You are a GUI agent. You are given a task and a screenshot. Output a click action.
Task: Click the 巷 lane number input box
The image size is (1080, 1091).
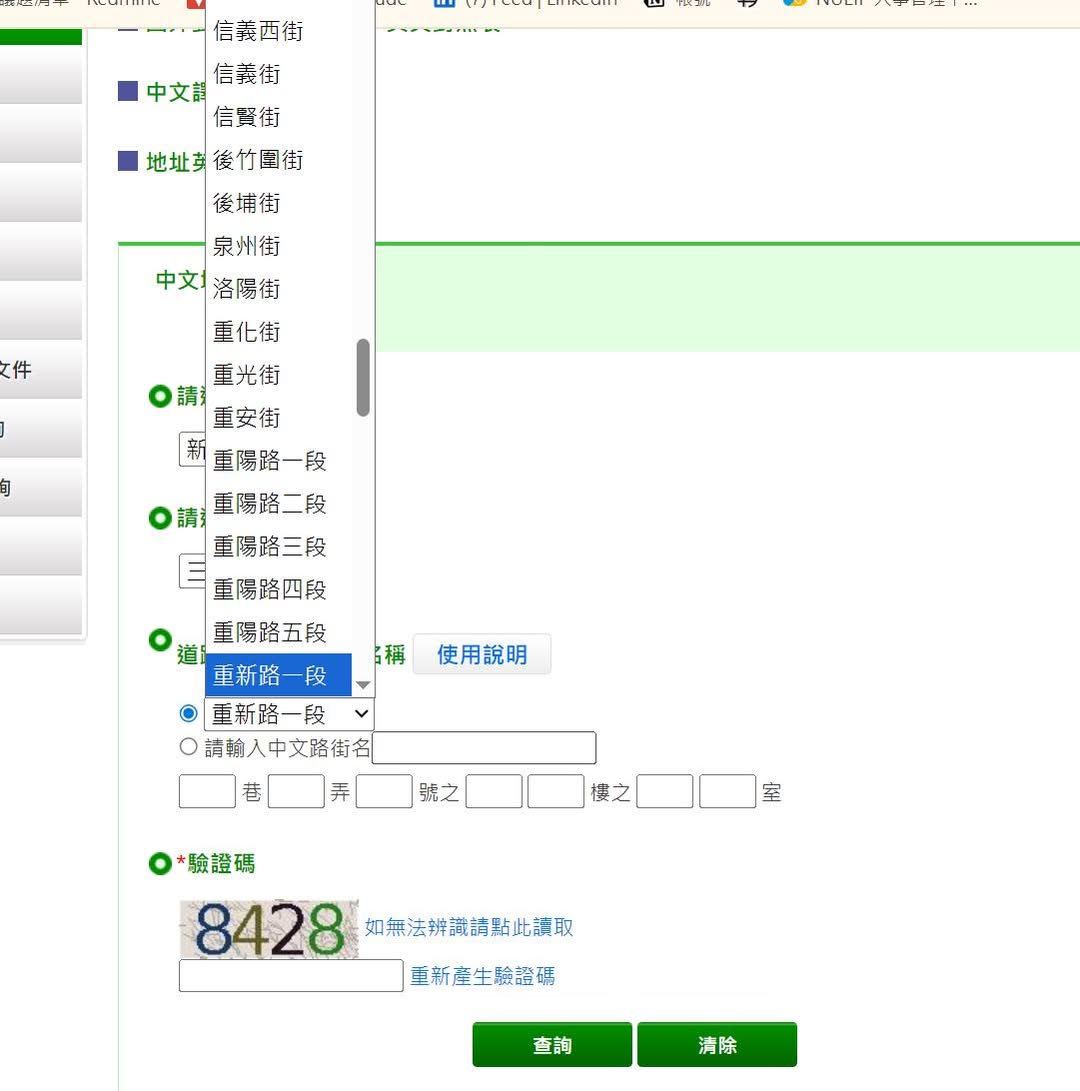(207, 791)
